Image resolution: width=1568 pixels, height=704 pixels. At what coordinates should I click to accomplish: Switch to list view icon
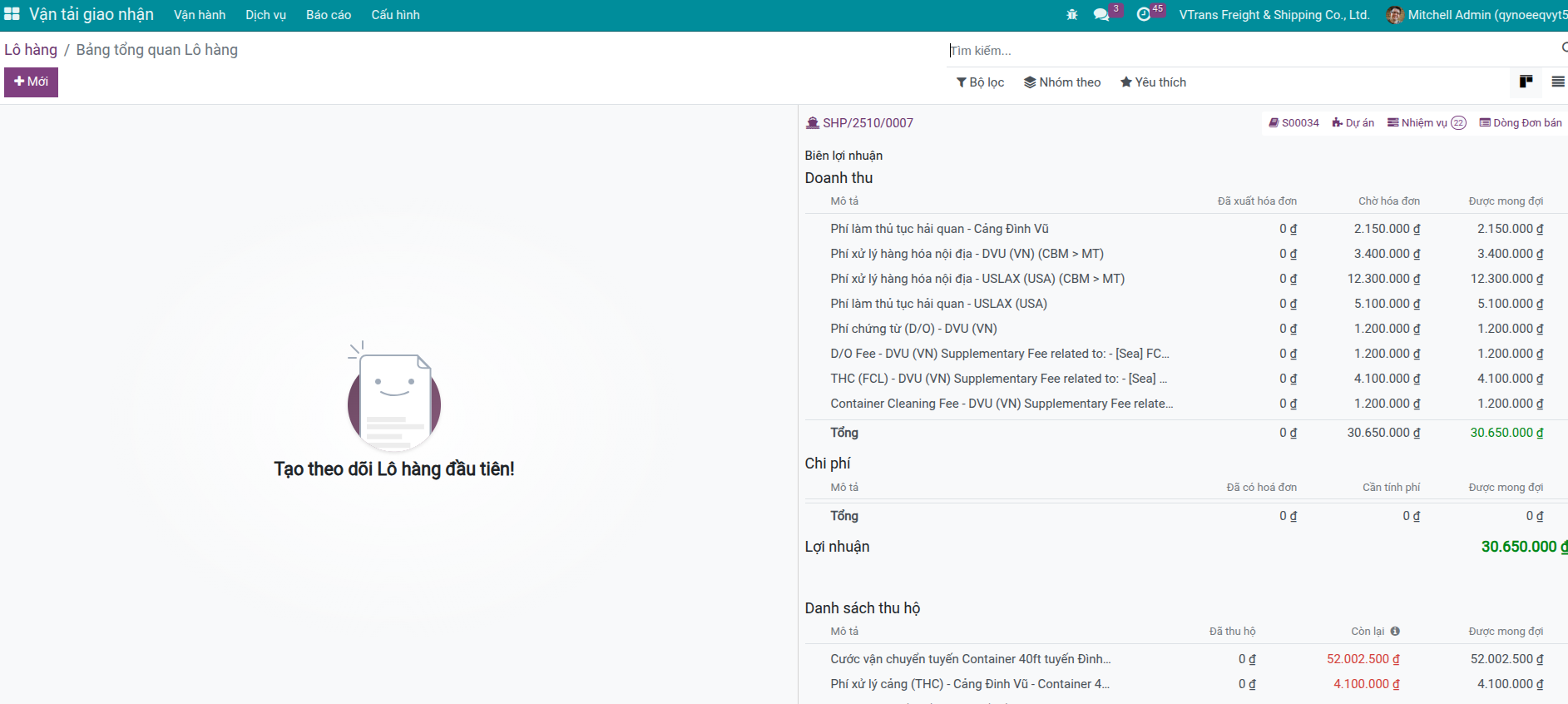tap(1558, 82)
